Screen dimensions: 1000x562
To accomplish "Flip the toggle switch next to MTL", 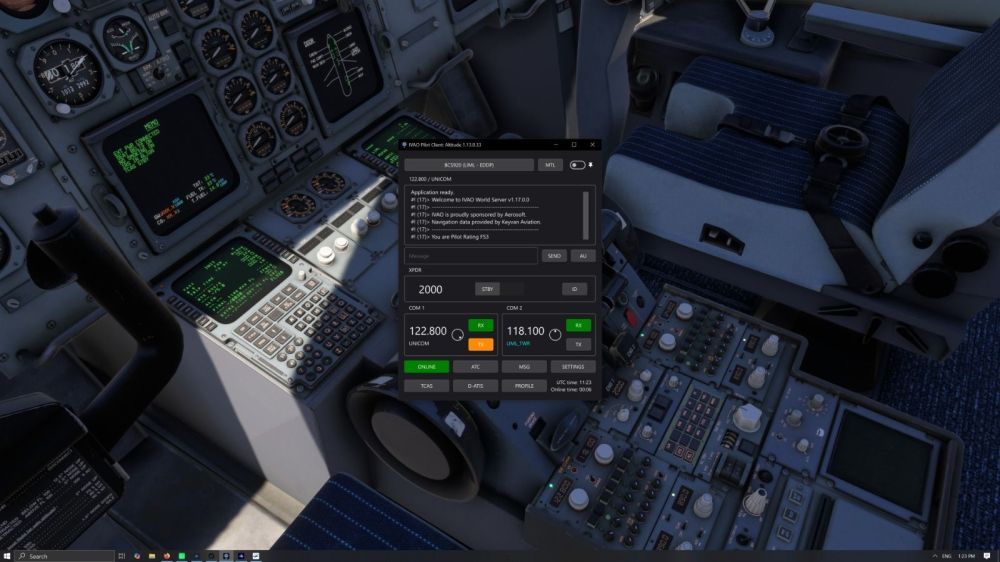I will (577, 165).
